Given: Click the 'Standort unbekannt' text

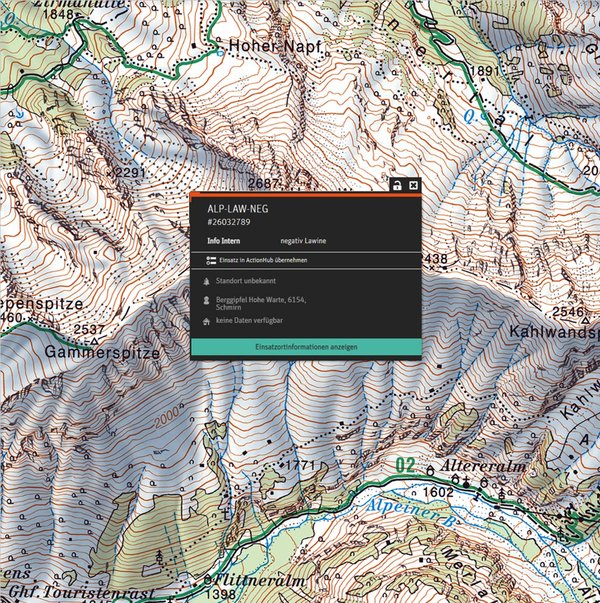Looking at the screenshot, I should [246, 283].
